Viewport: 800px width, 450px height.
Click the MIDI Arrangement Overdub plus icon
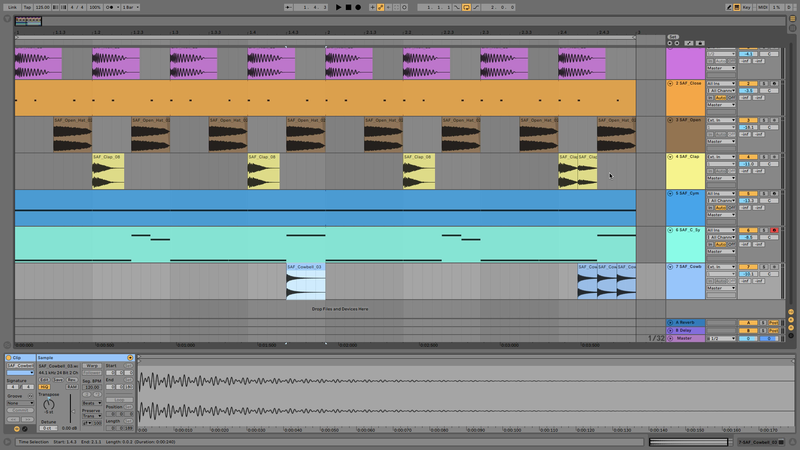[x=372, y=7]
